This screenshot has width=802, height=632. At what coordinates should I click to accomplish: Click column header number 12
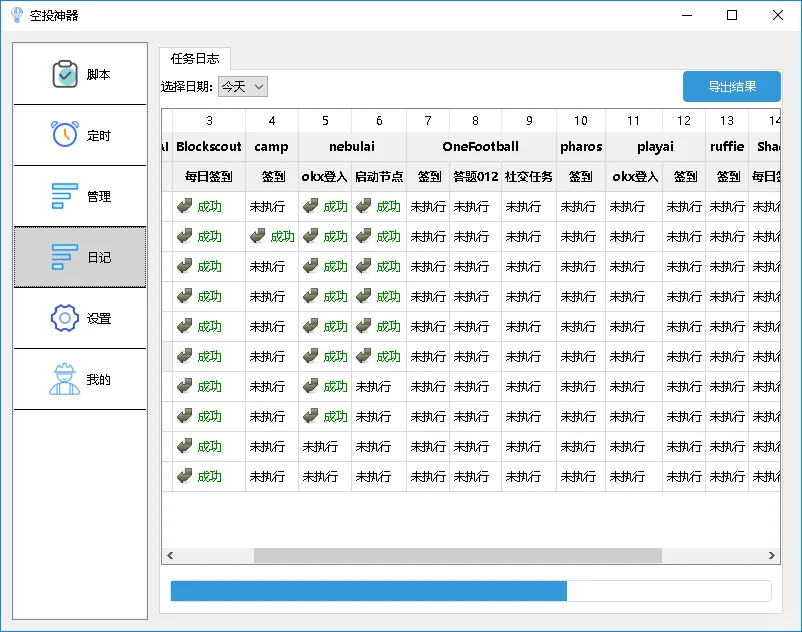[684, 121]
